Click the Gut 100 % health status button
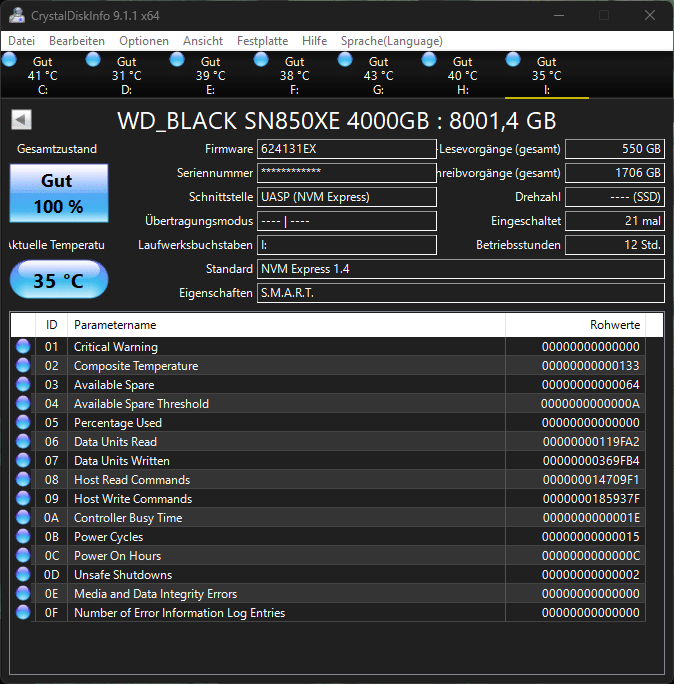Screen dimensions: 674x684 click(57, 194)
